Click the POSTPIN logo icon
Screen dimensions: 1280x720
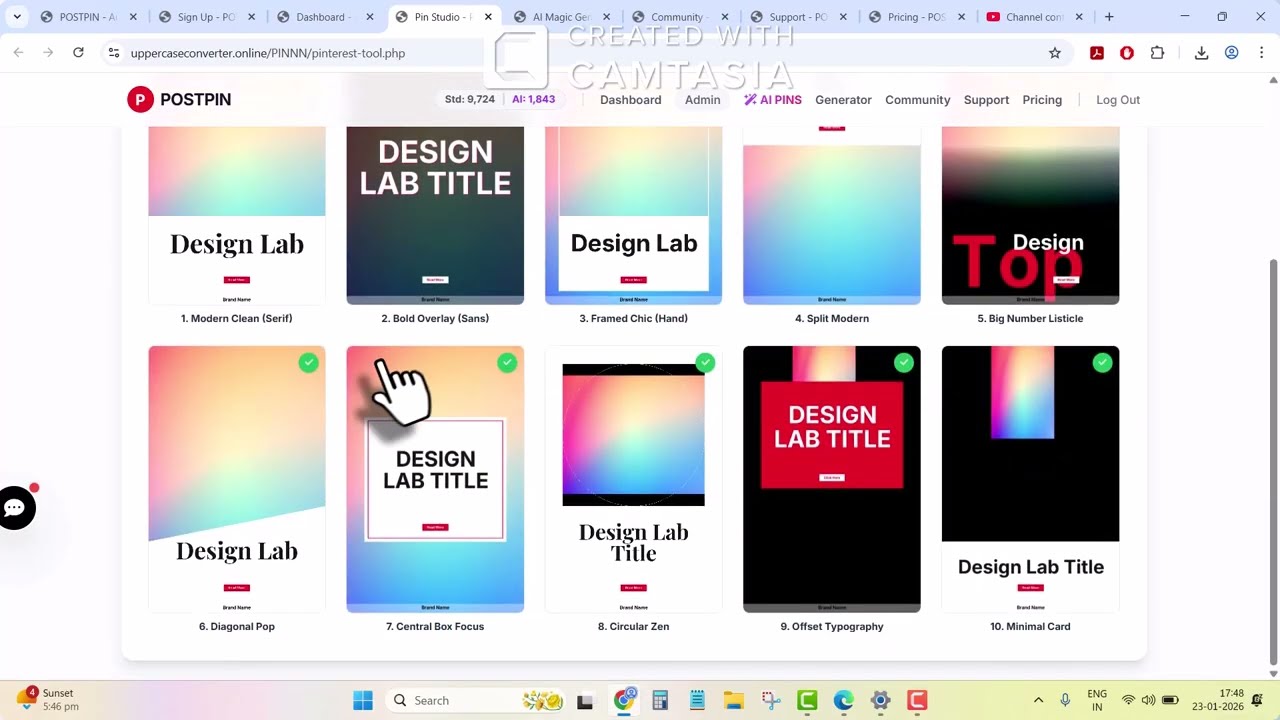[x=140, y=99]
